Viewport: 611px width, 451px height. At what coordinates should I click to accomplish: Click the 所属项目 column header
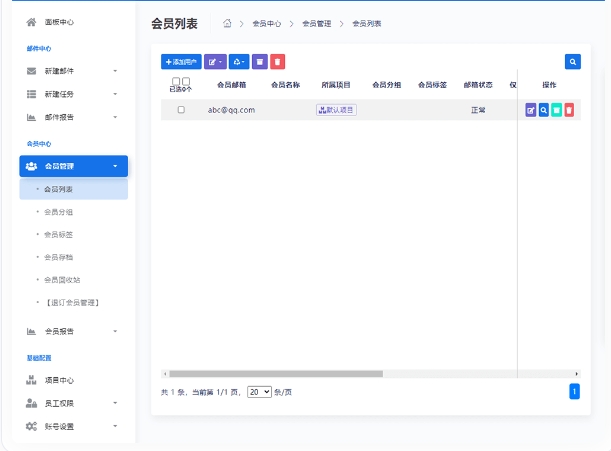click(x=336, y=85)
